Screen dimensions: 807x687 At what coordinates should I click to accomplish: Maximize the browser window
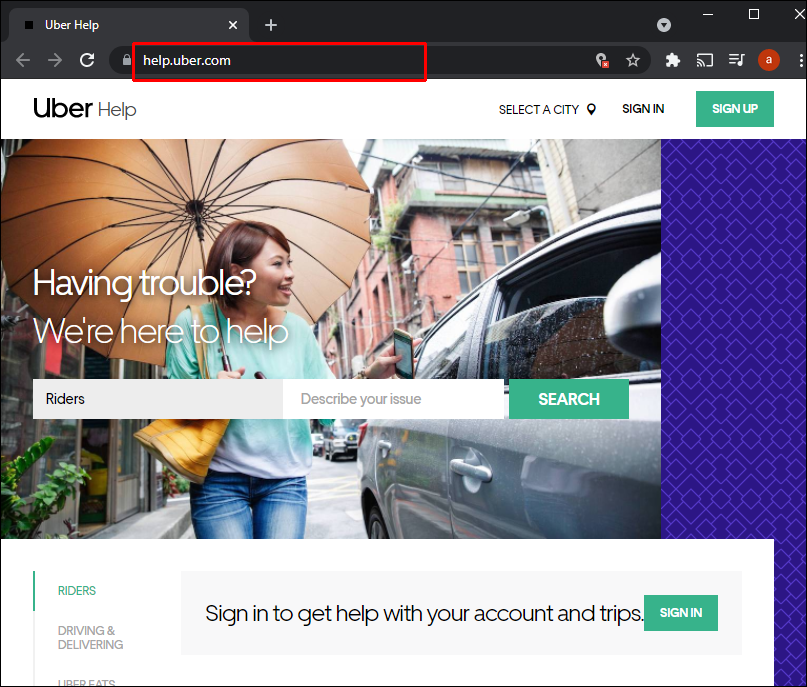pyautogui.click(x=753, y=14)
